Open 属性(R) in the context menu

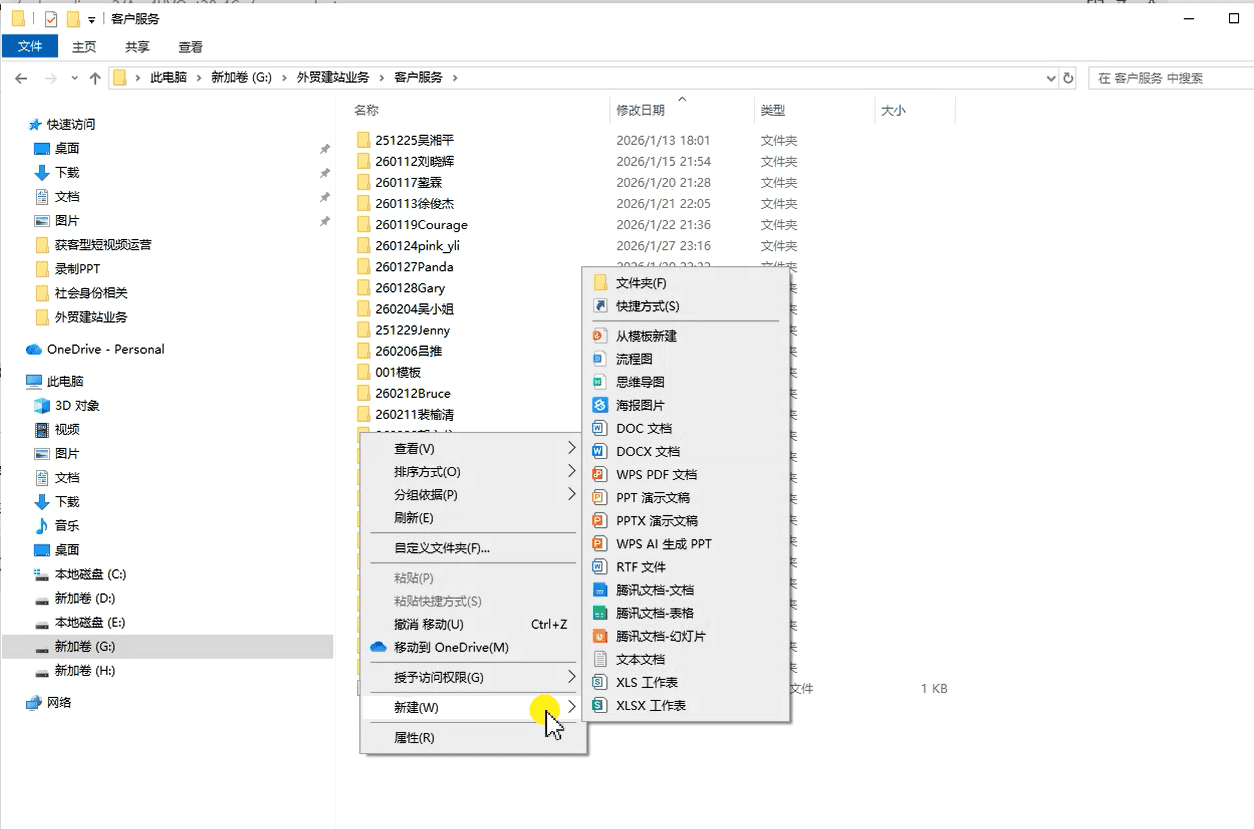[472, 737]
